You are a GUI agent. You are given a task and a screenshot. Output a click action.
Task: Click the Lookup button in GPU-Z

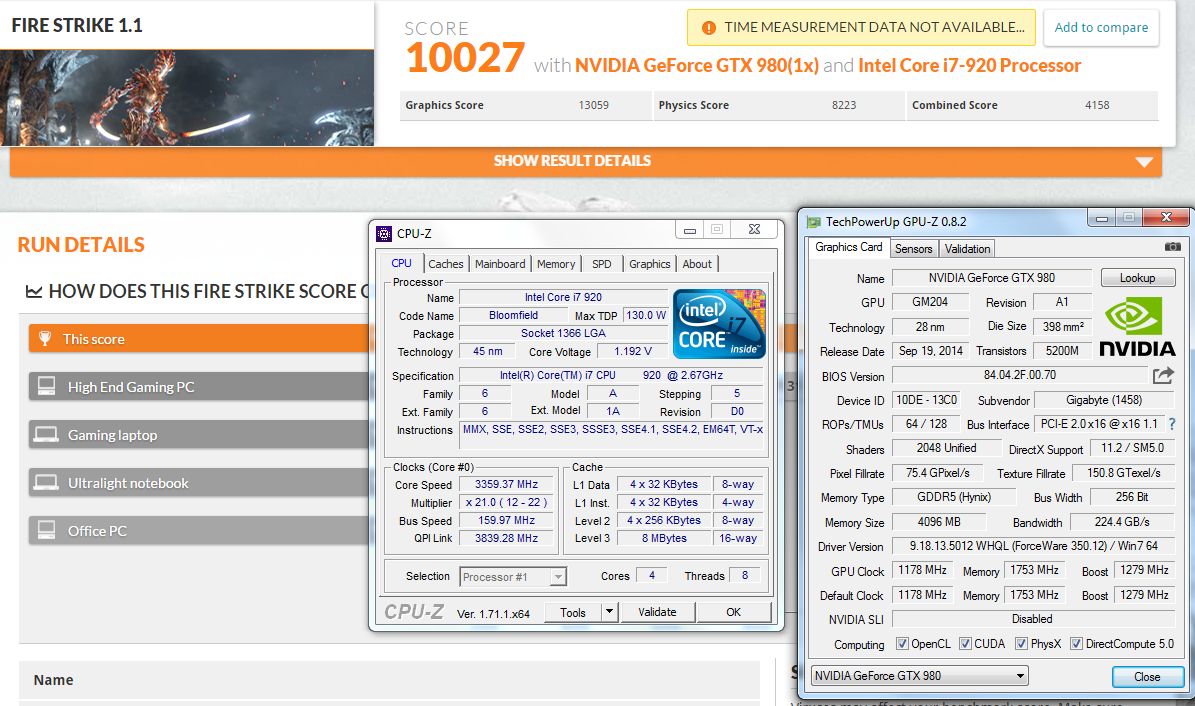point(1137,278)
